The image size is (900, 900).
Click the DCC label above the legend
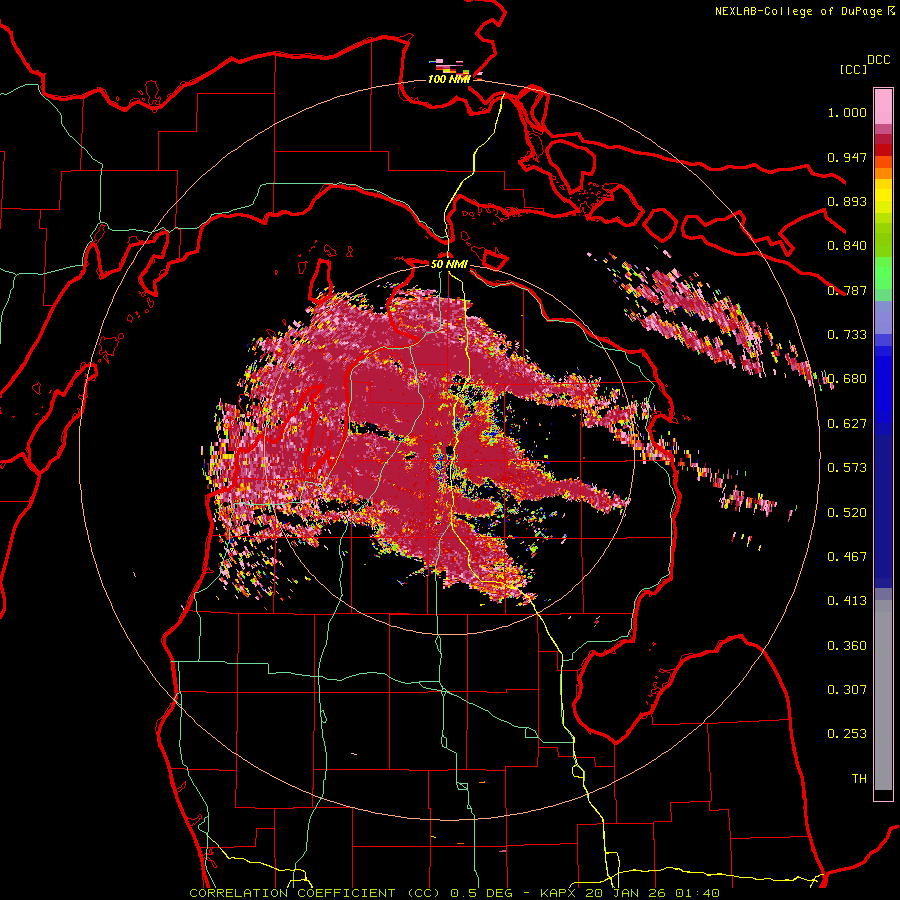tap(878, 60)
